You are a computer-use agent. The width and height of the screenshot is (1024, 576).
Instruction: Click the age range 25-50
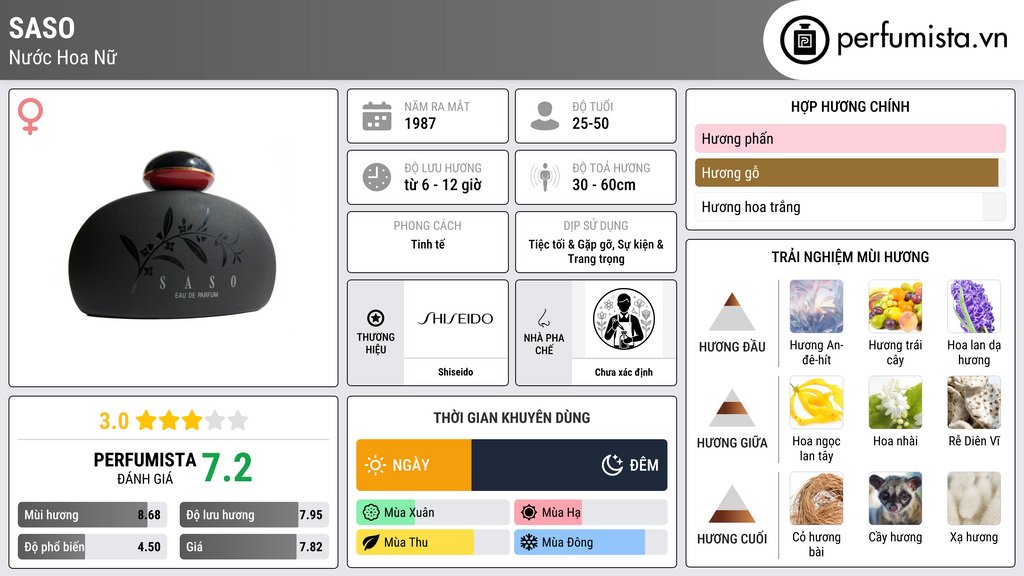tap(590, 123)
